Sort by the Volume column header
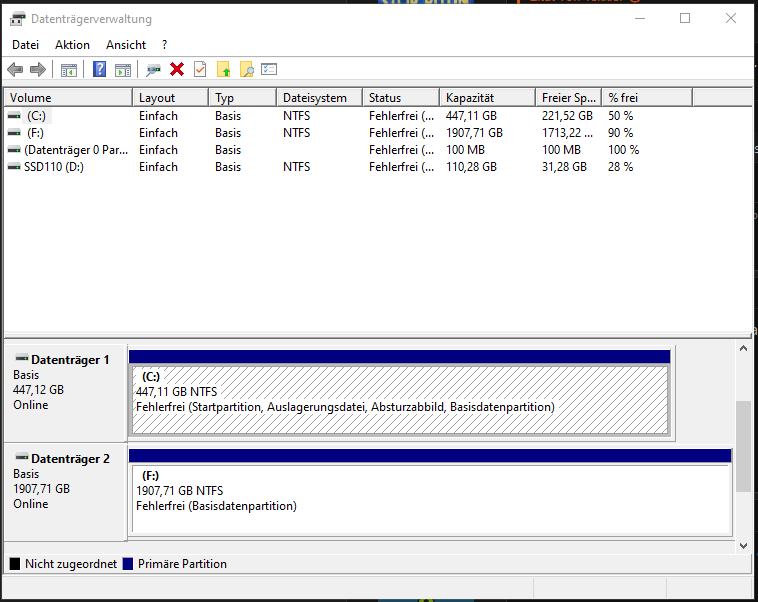Viewport: 758px width, 602px height. pyautogui.click(x=68, y=98)
